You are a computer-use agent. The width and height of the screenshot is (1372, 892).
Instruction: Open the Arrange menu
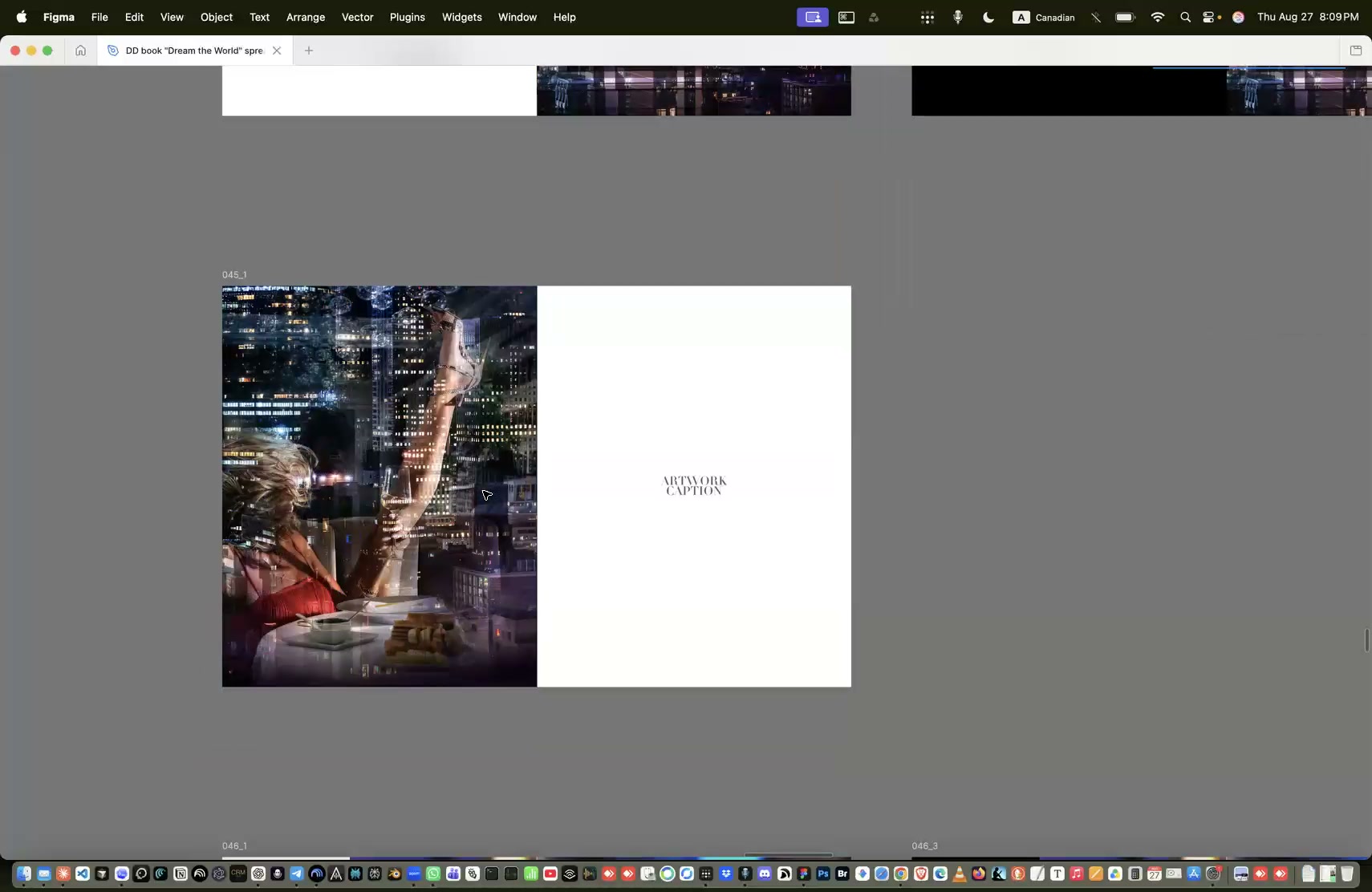click(x=306, y=17)
